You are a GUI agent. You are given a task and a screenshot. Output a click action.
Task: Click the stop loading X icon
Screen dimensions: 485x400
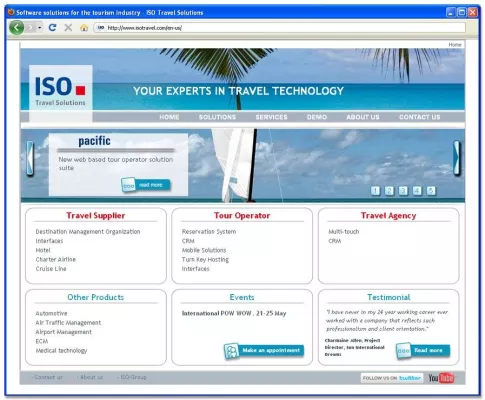click(68, 27)
